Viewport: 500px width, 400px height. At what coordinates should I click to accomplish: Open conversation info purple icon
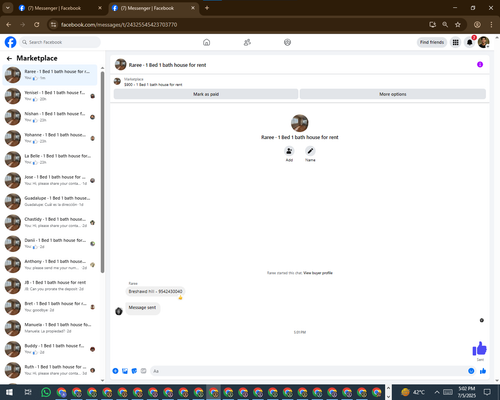(x=480, y=64)
